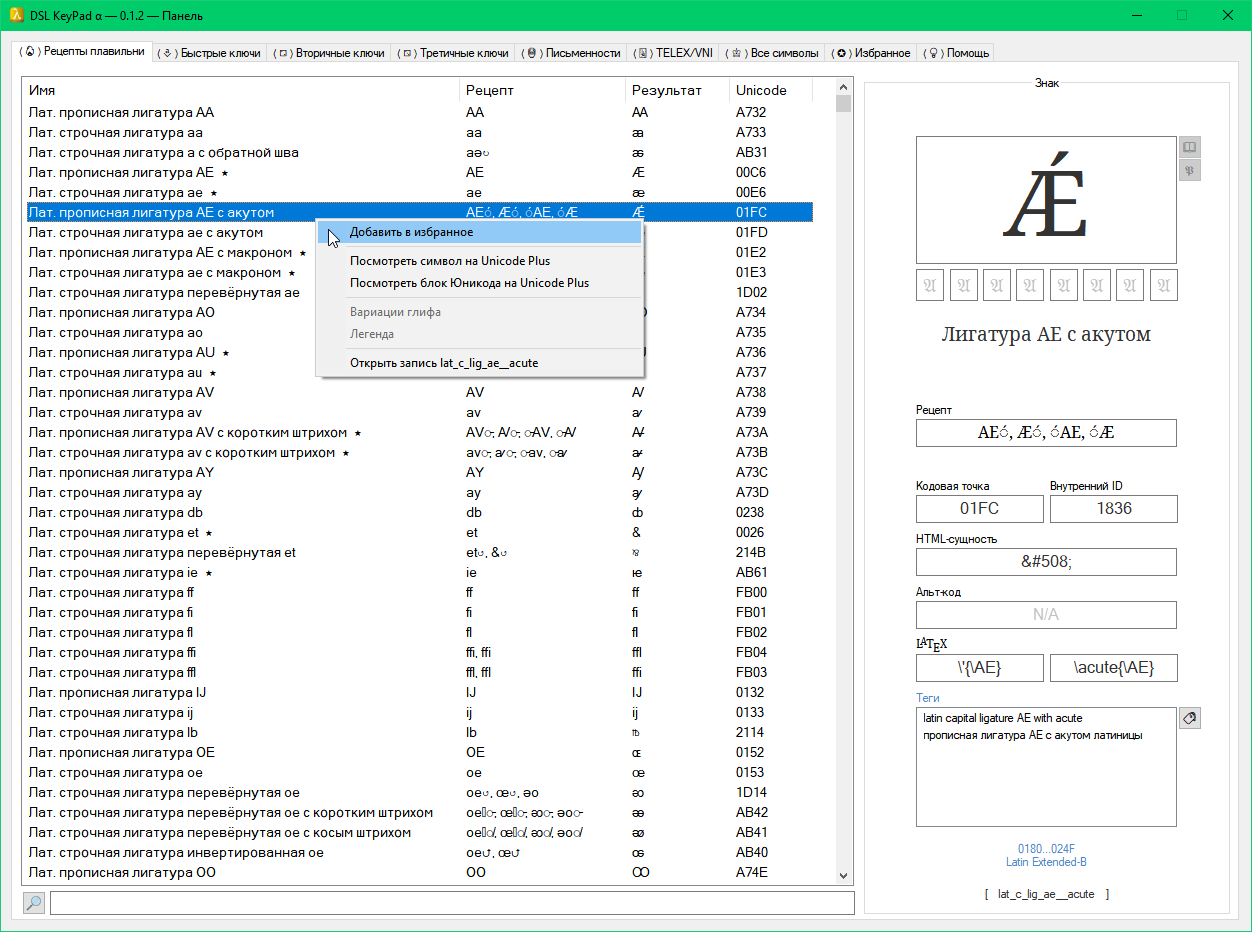Click the app logo in the title bar
This screenshot has height=932, width=1252.
(x=17, y=15)
